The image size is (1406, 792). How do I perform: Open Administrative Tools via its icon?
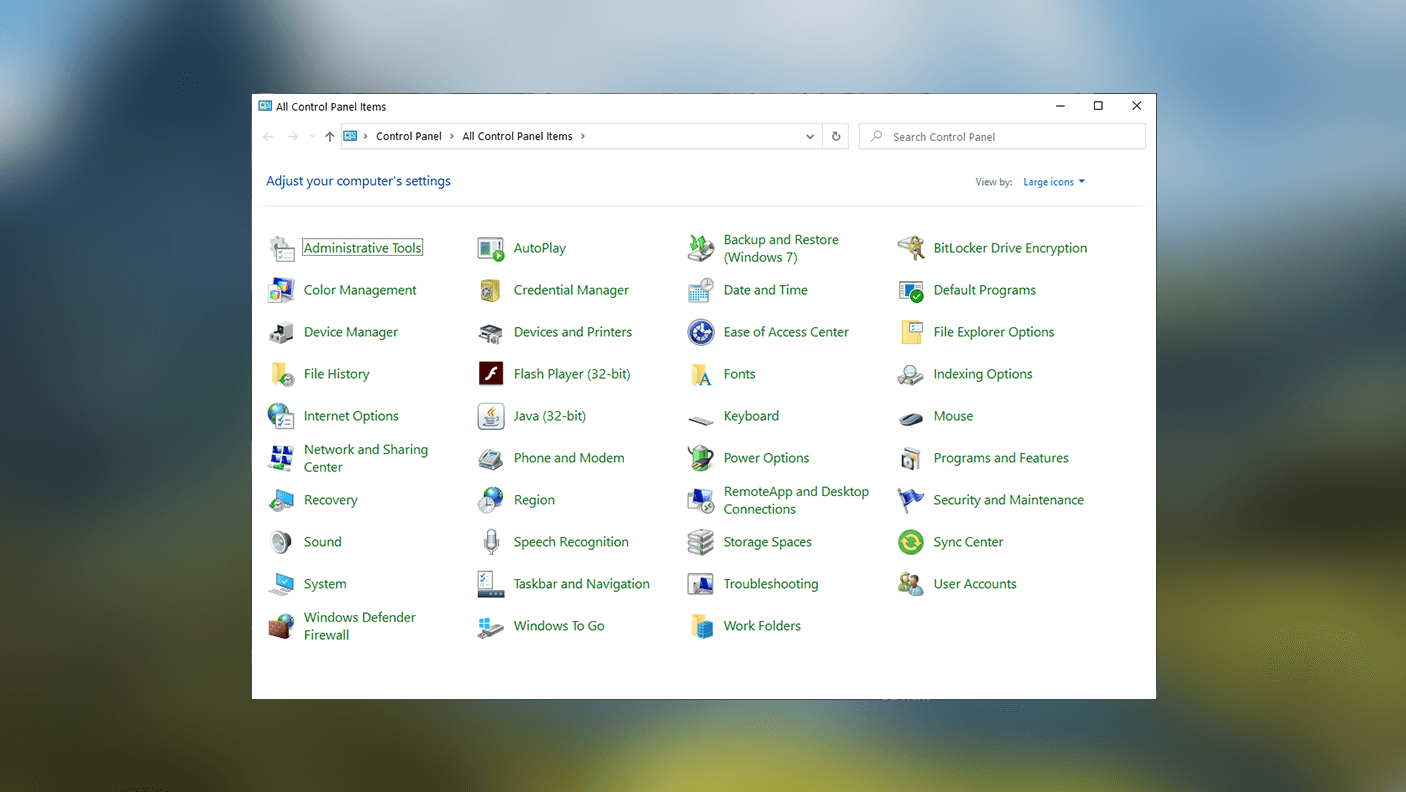tap(281, 248)
